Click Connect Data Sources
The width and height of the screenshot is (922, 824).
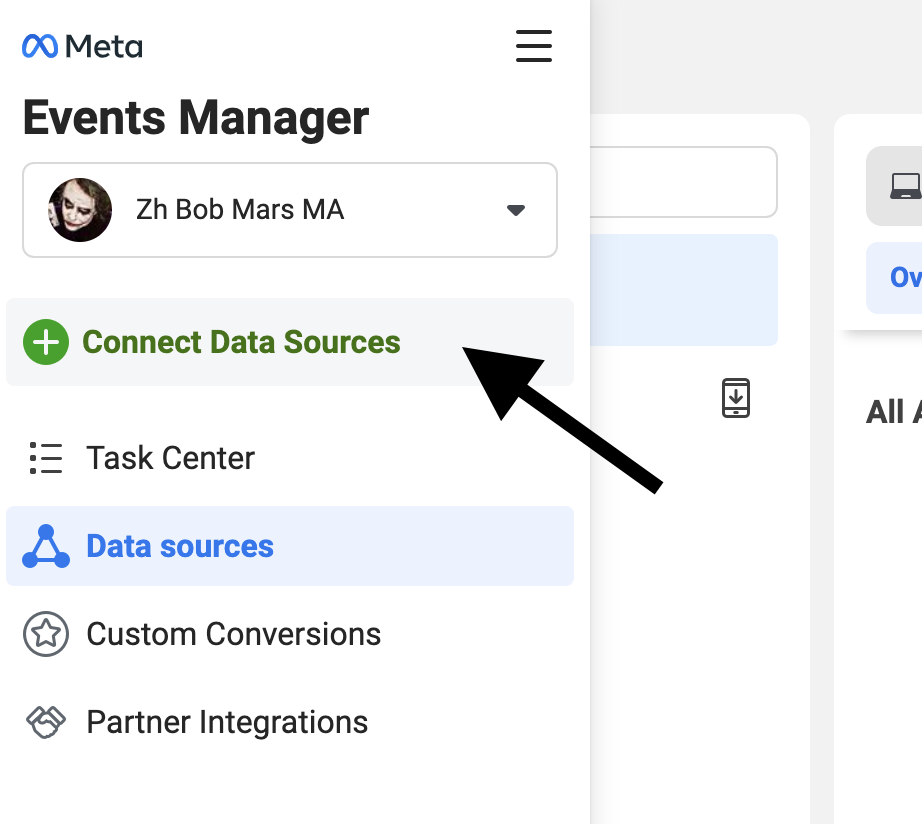pyautogui.click(x=290, y=342)
